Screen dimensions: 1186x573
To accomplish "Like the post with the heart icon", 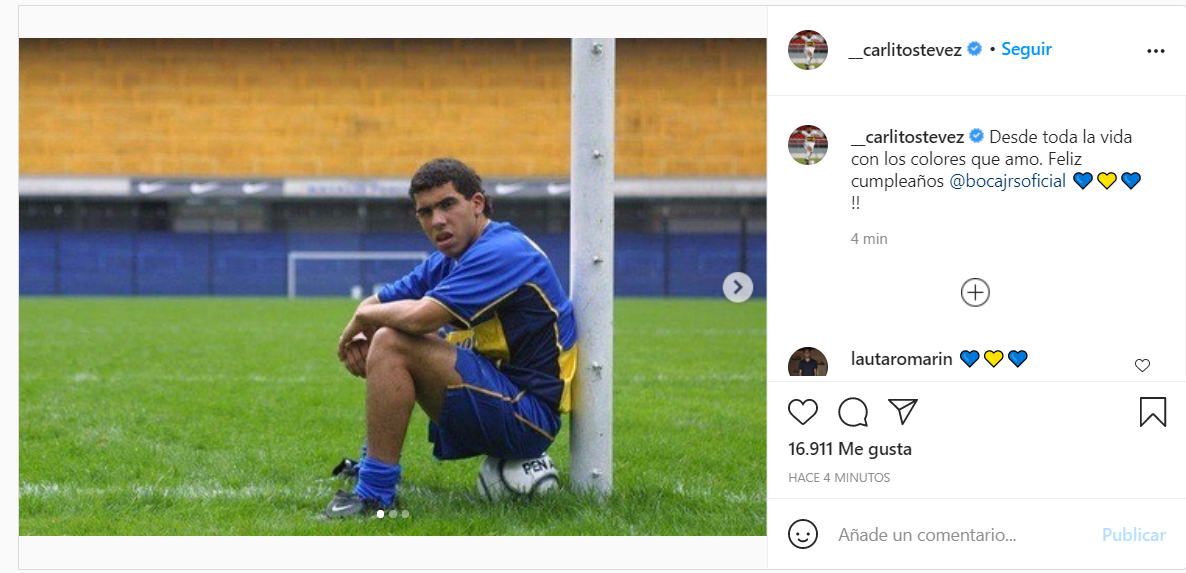I will pyautogui.click(x=803, y=412).
